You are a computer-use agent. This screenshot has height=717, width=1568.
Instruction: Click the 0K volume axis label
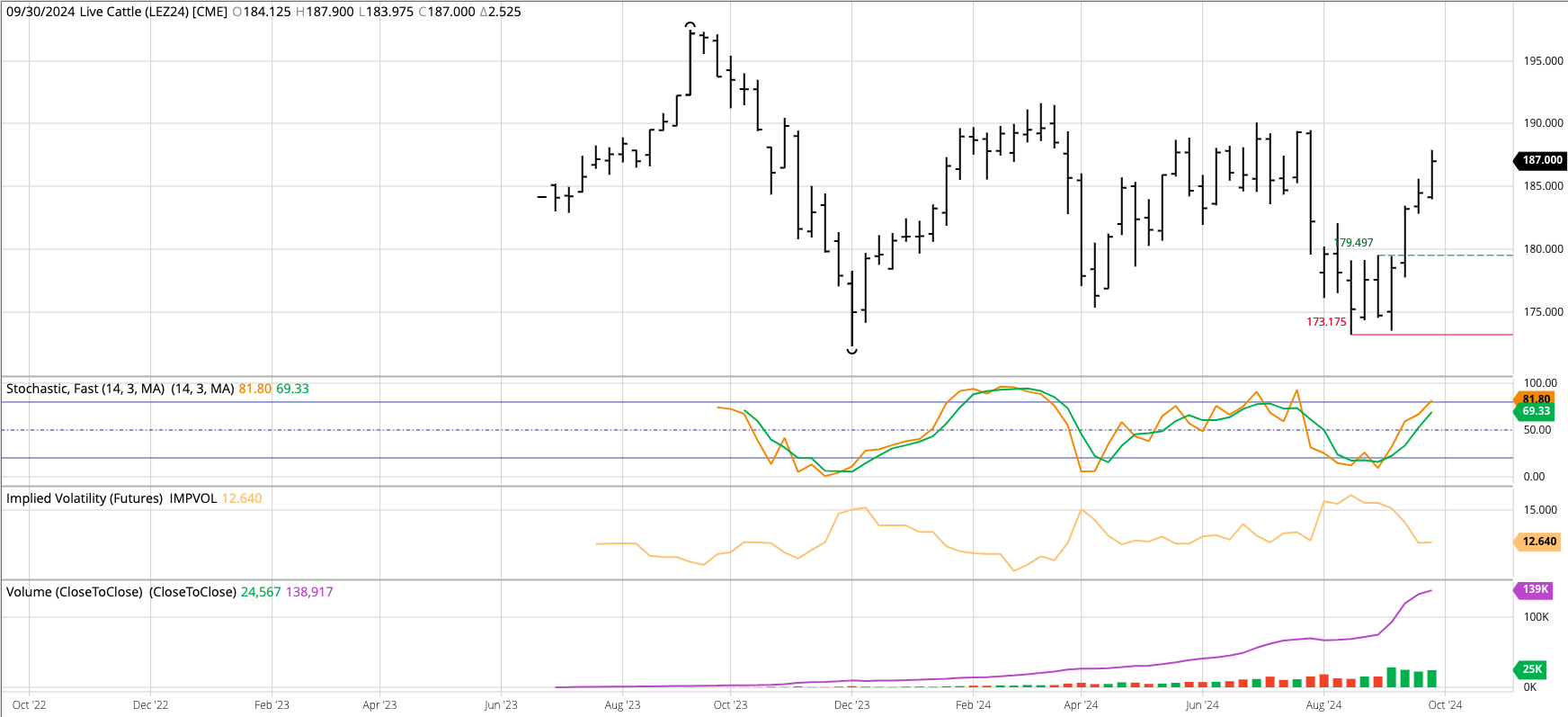click(x=1530, y=687)
